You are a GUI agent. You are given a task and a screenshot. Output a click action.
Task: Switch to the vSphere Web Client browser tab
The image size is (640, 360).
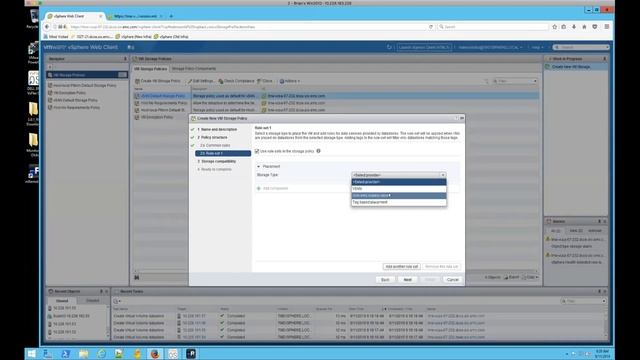[73, 16]
